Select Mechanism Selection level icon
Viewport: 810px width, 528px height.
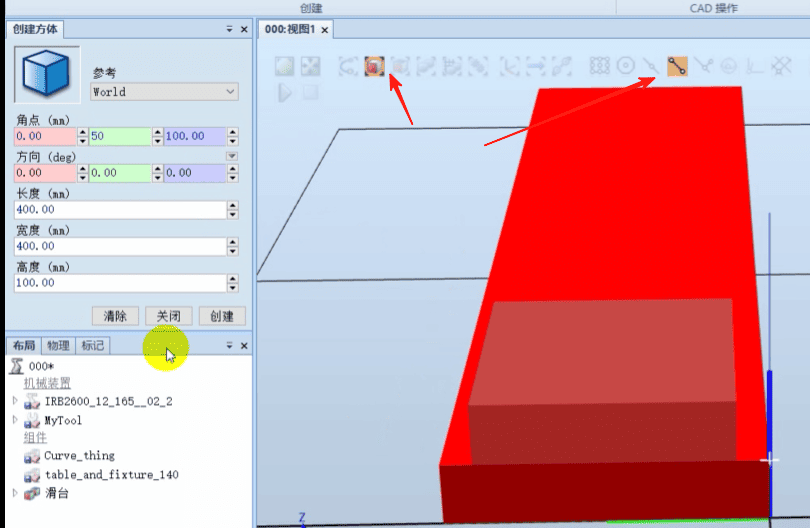452,66
